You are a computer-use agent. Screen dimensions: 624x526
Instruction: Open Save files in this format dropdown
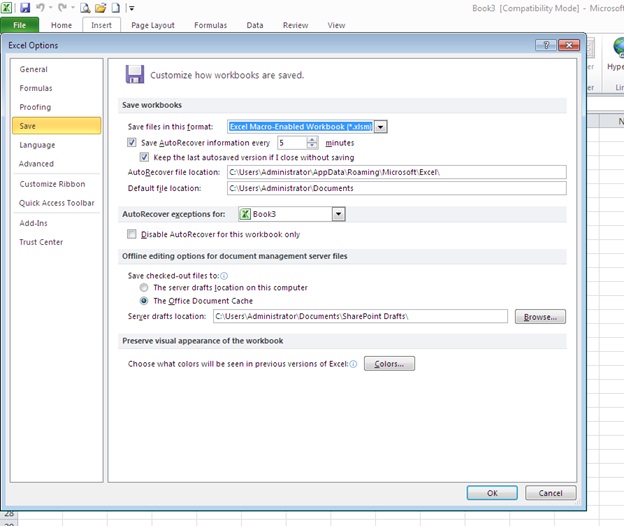tap(381, 127)
